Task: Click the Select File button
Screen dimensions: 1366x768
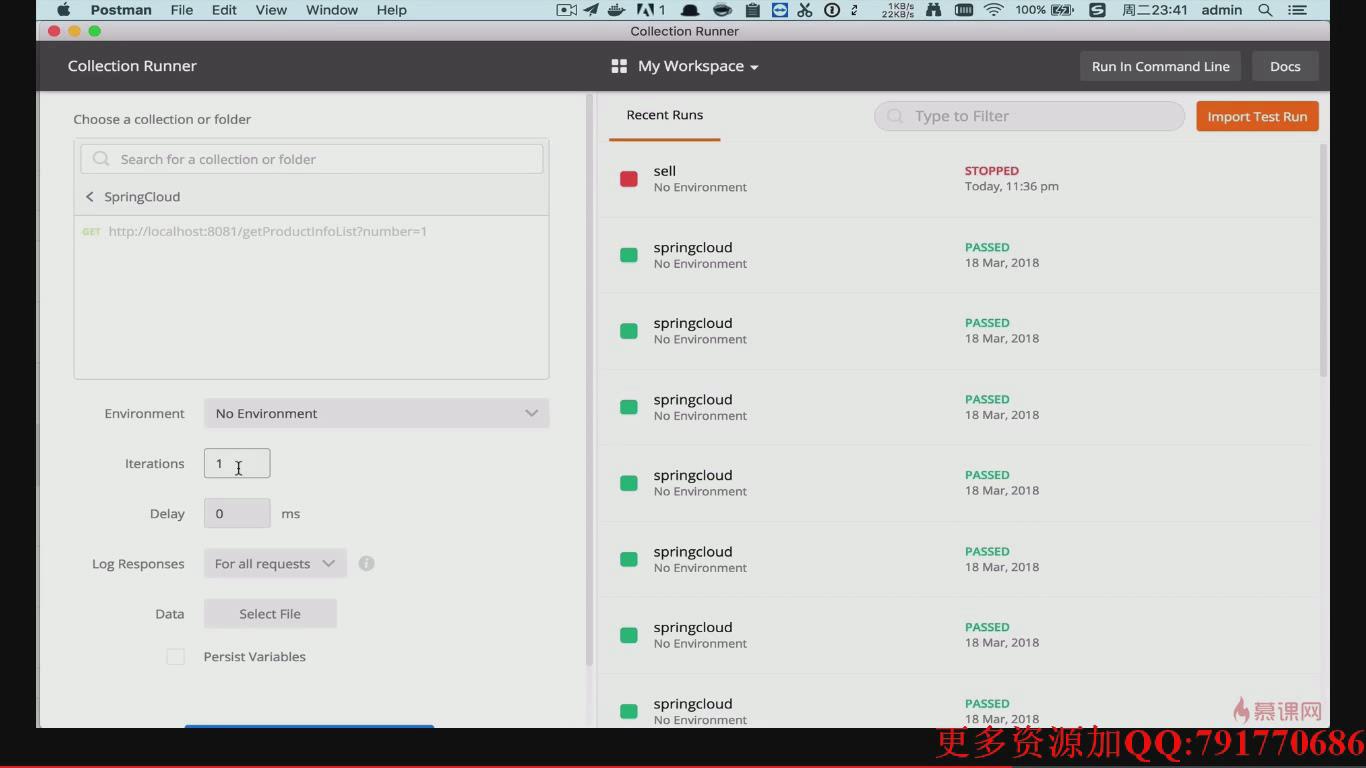Action: pyautogui.click(x=270, y=613)
